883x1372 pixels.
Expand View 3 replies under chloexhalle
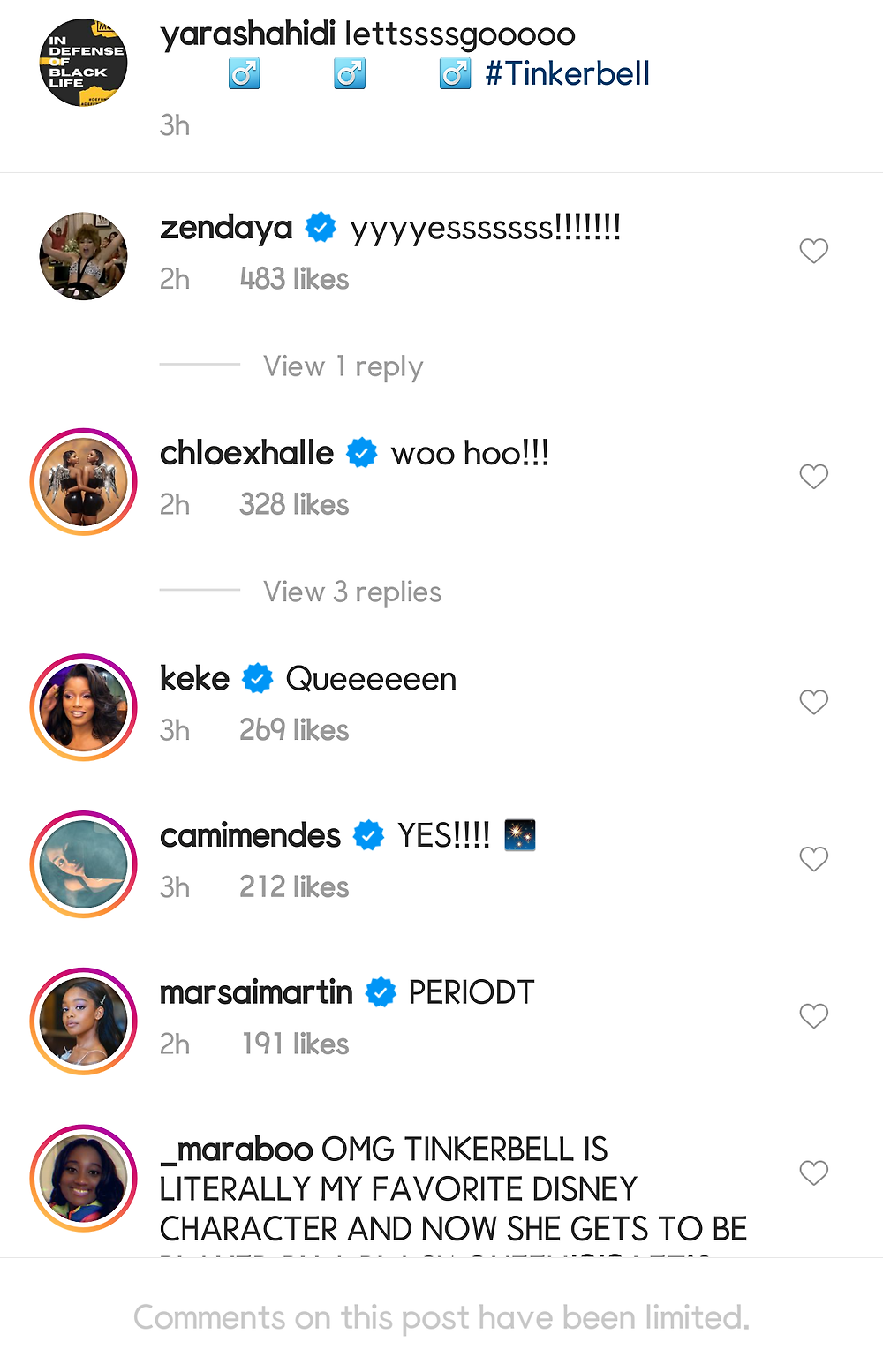(x=351, y=592)
